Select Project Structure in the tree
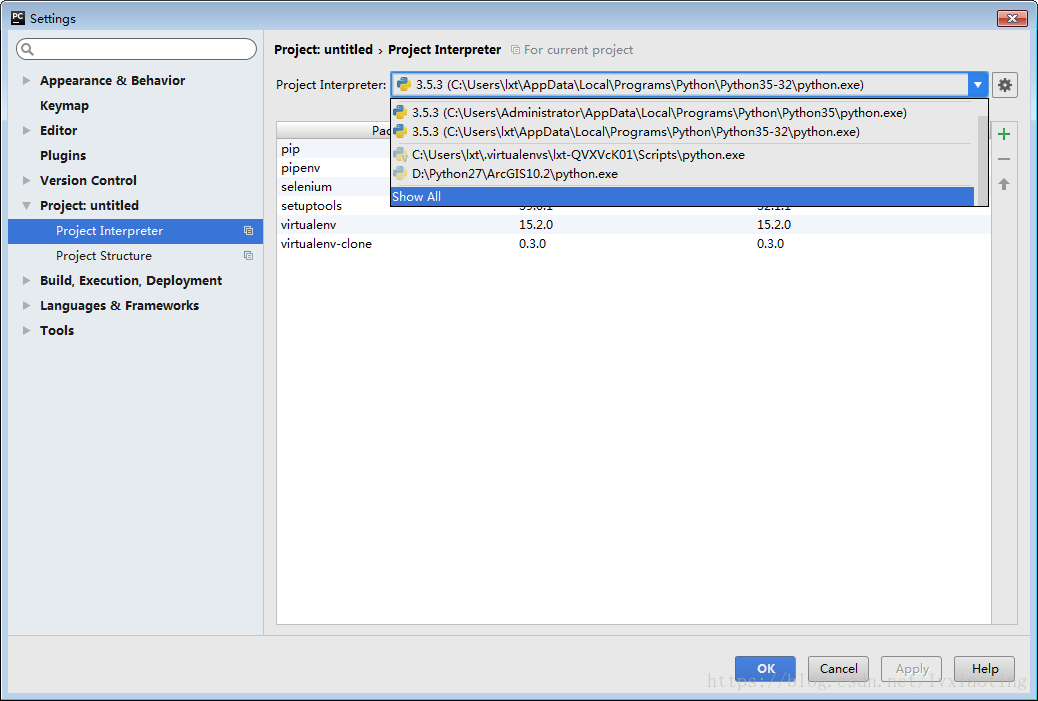 pos(135,256)
